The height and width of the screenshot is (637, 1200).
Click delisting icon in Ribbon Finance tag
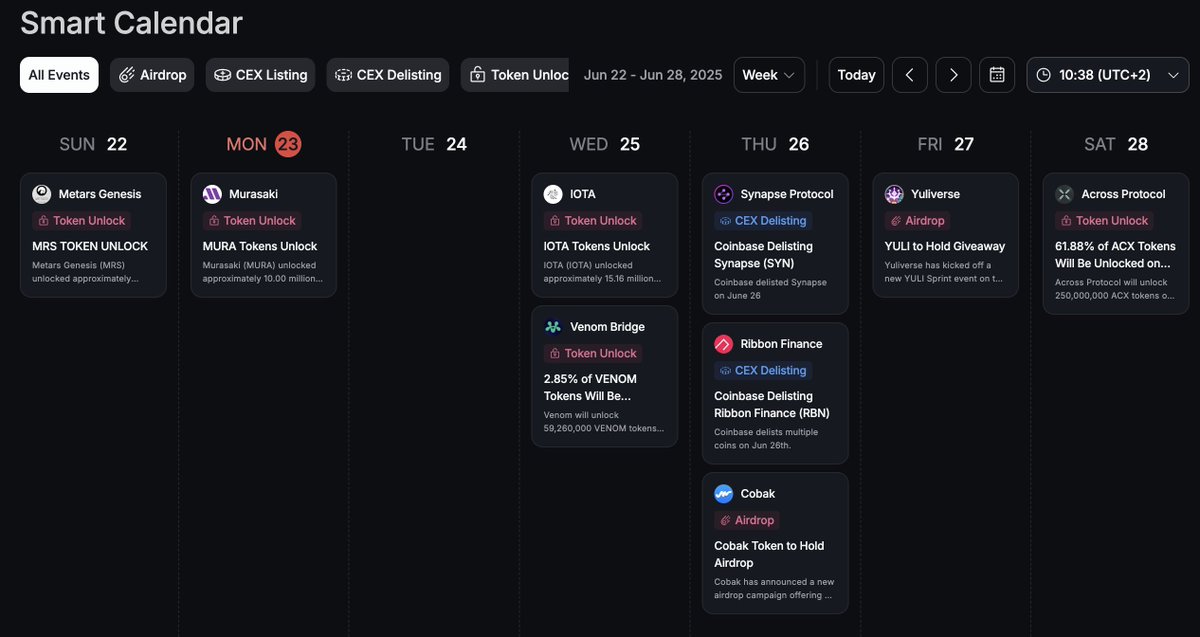coord(725,371)
